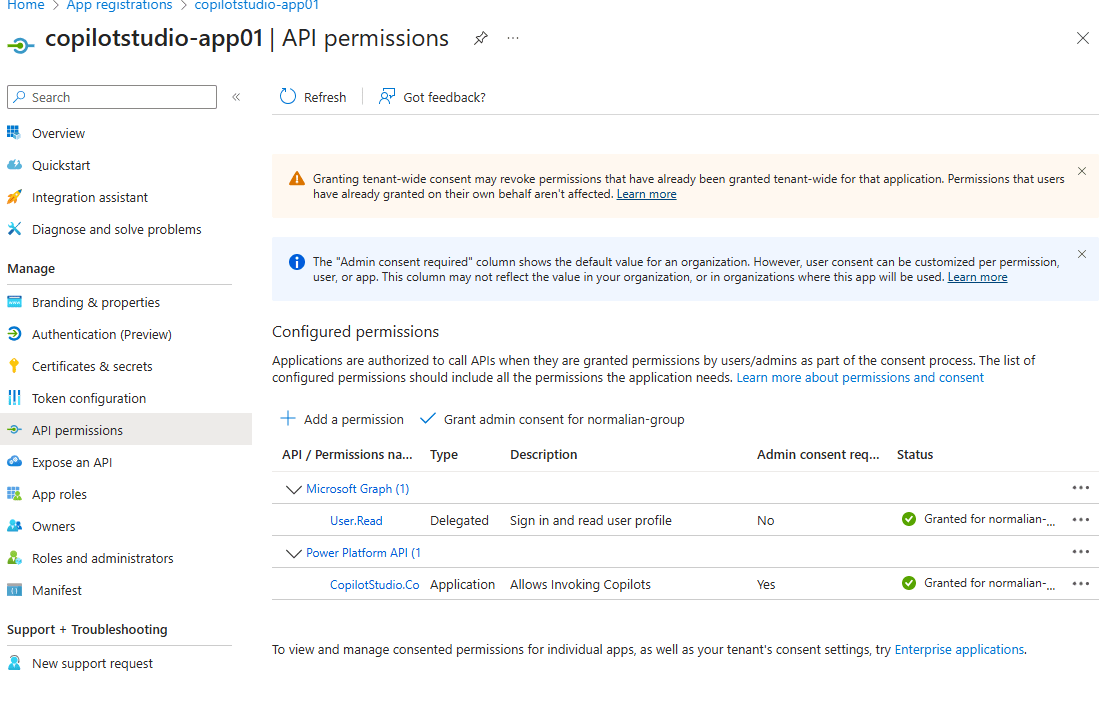The height and width of the screenshot is (713, 1107).
Task: Dismiss the orange tenant-wide consent warning
Action: tap(1082, 171)
